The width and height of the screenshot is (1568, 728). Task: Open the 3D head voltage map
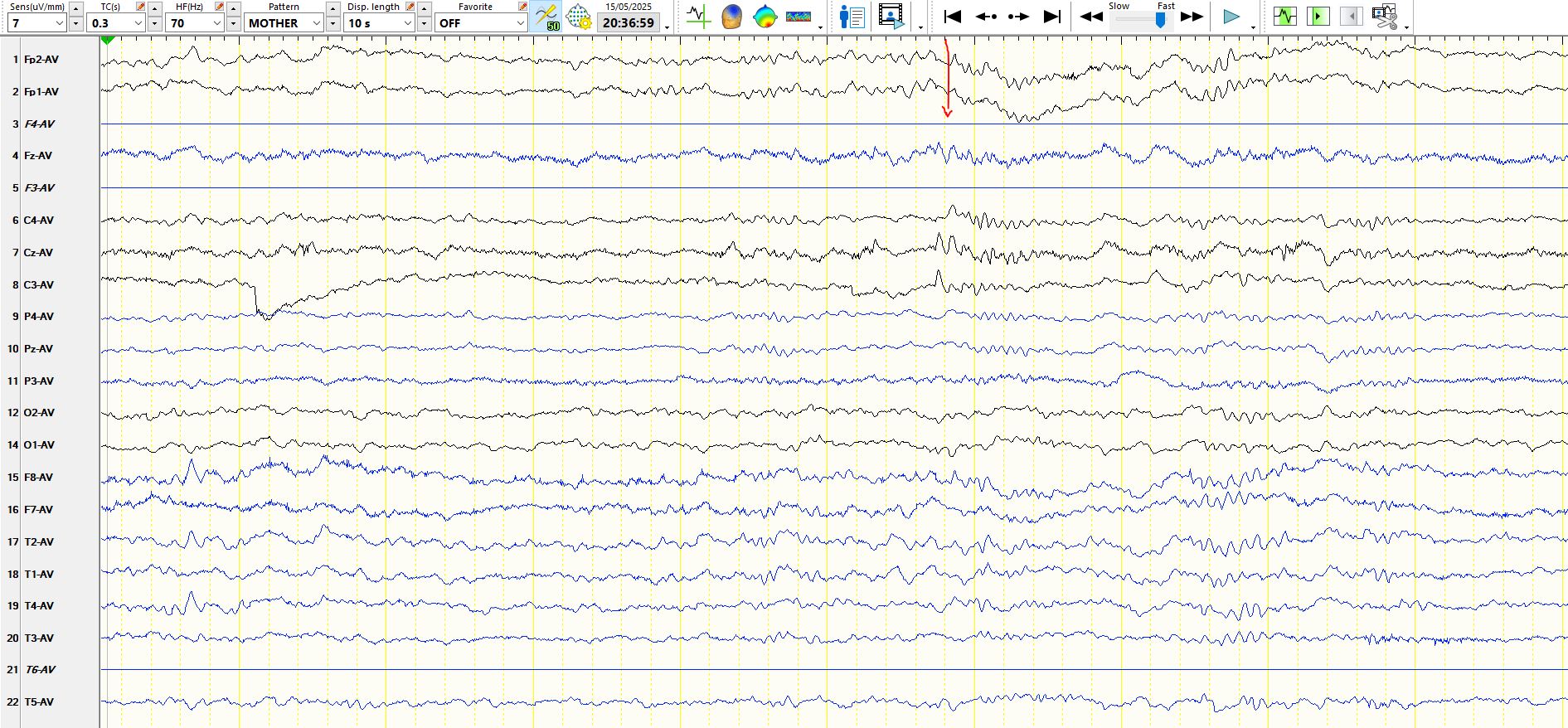pos(731,16)
